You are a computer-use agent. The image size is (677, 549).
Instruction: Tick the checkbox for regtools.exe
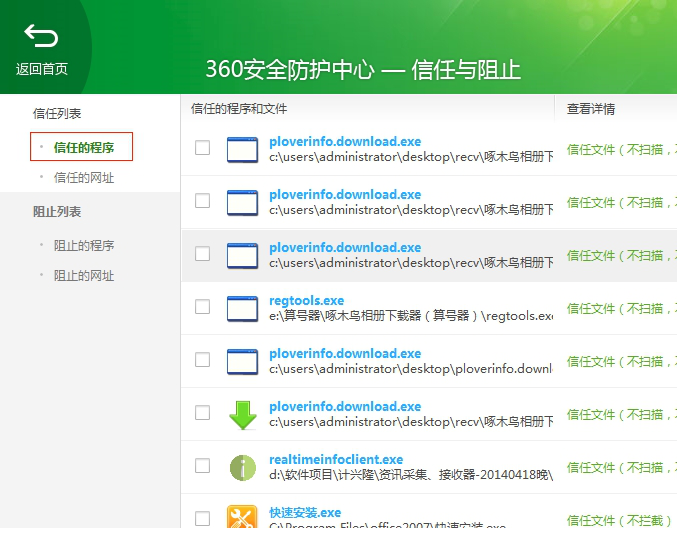pyautogui.click(x=202, y=307)
